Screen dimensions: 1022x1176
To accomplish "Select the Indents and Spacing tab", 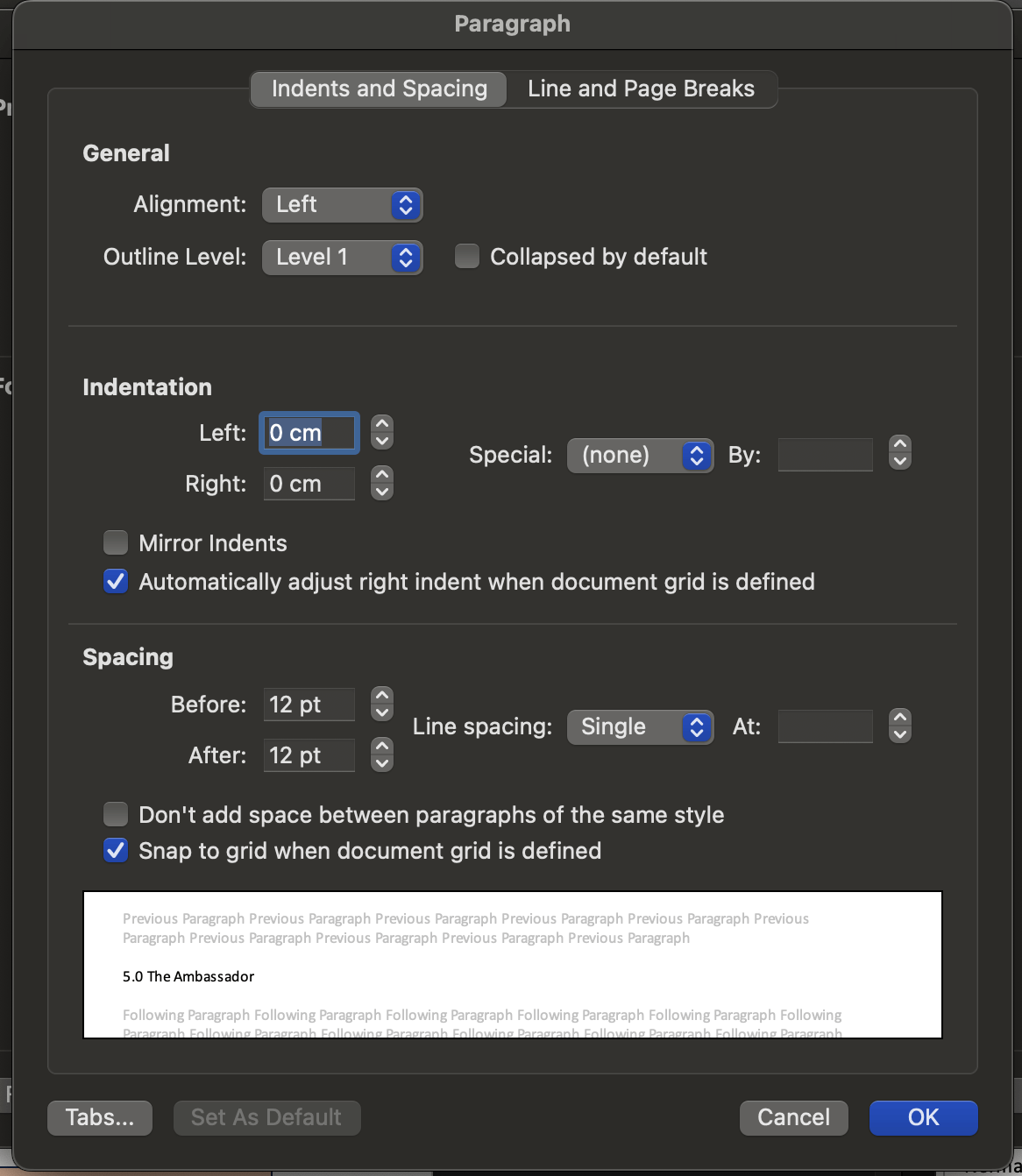I will point(379,89).
